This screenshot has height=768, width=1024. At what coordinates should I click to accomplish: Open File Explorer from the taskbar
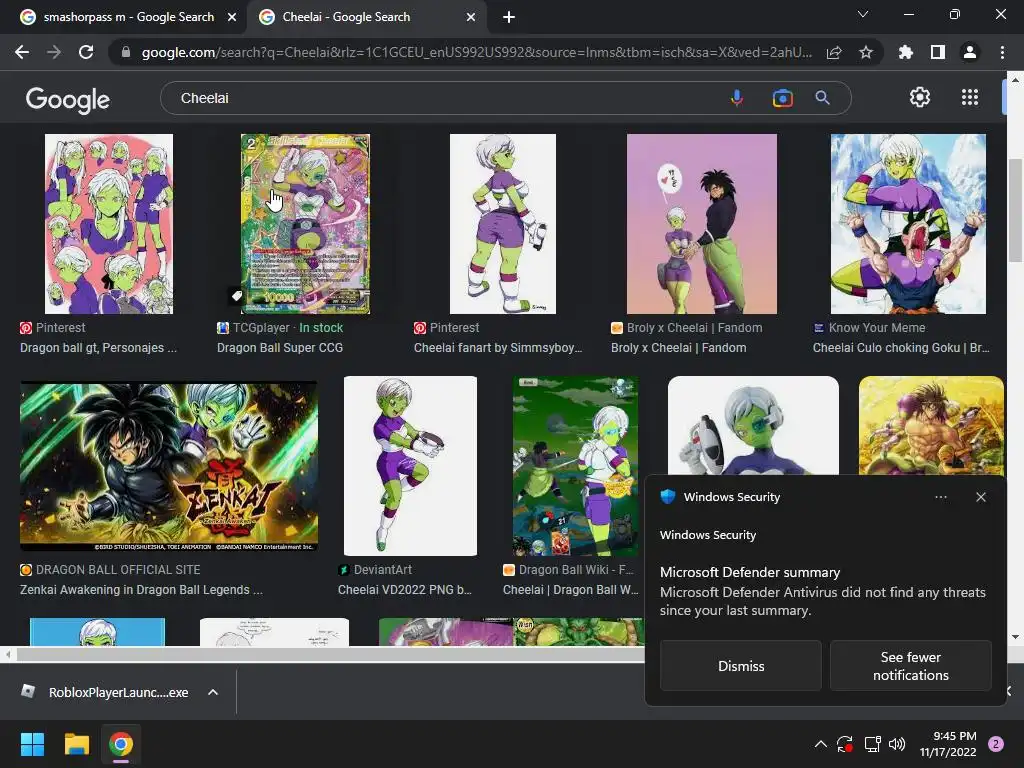pos(76,744)
